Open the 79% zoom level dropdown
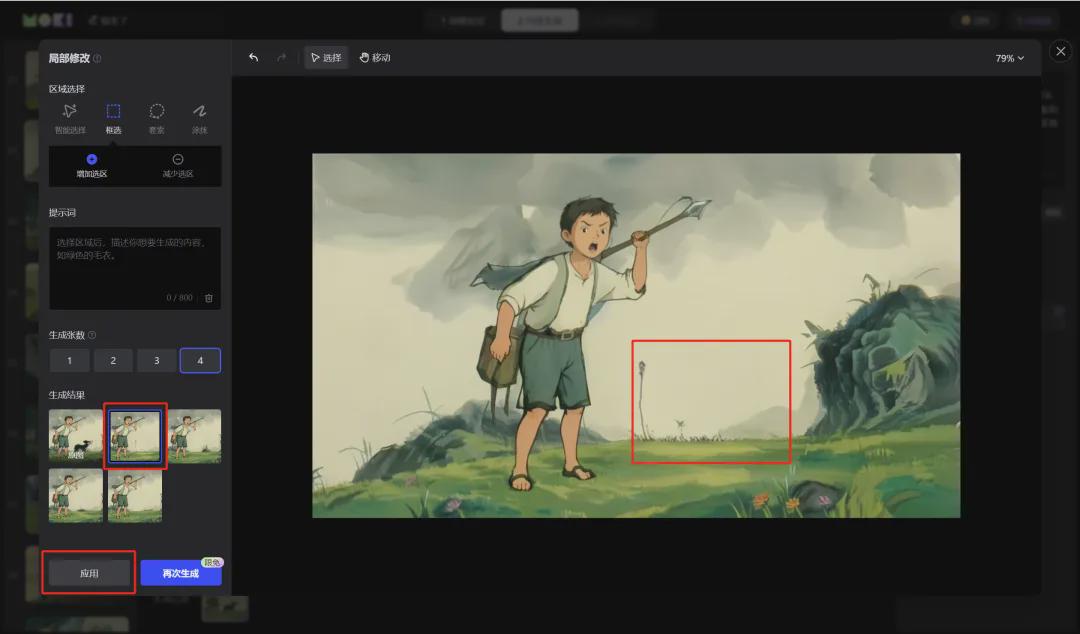This screenshot has height=634, width=1080. coord(1010,57)
